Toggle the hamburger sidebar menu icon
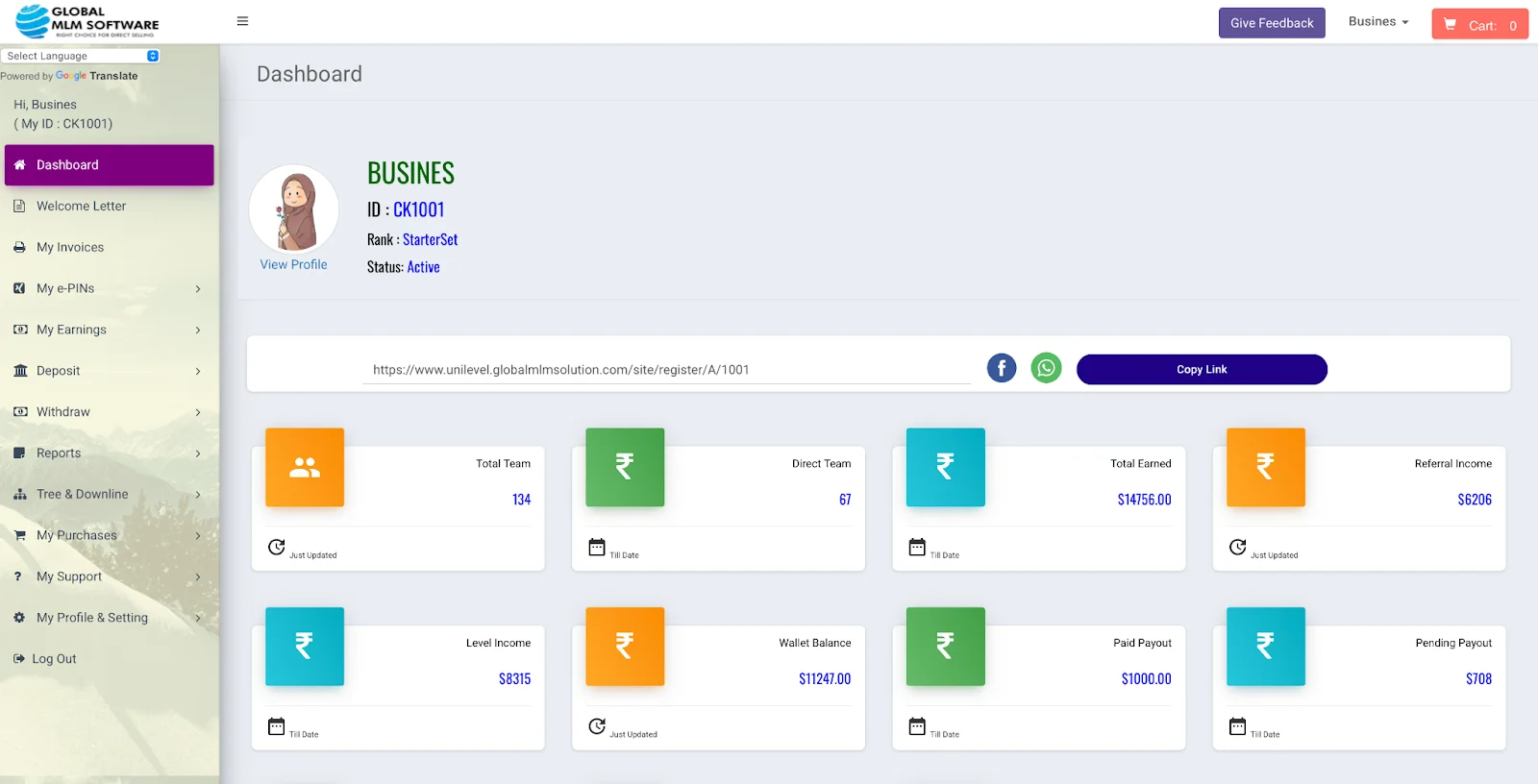 (242, 21)
